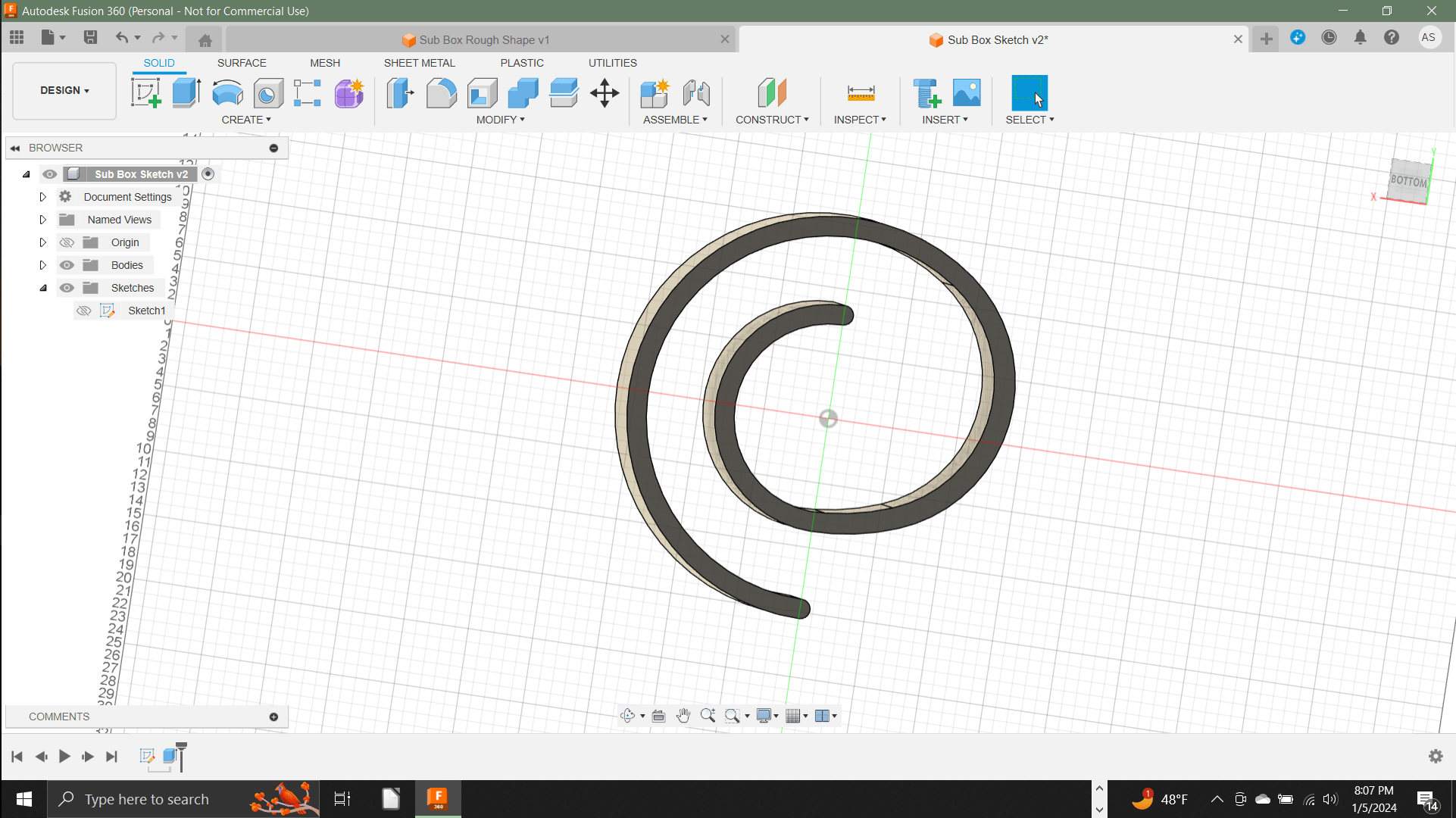Switch to the SHEET METAL tab
The image size is (1456, 818).
point(420,63)
